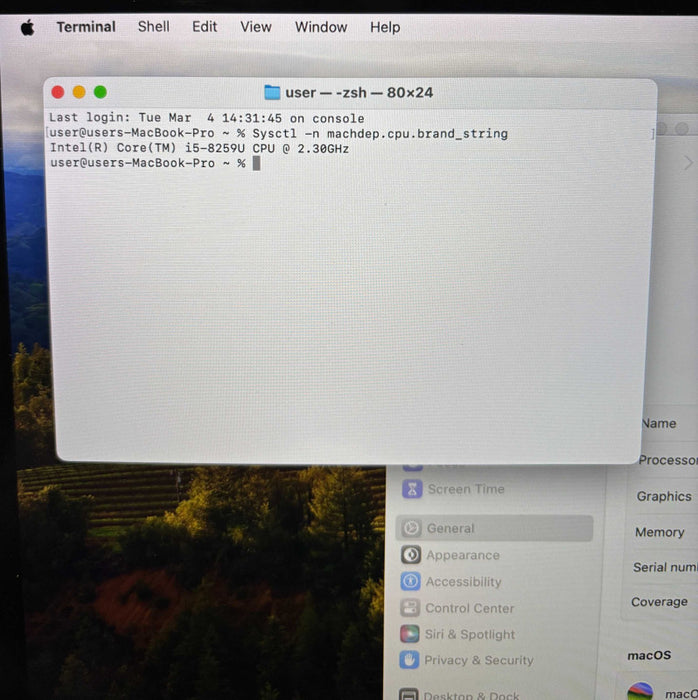Click the Intel Core i5-8259U output line

(x=199, y=148)
